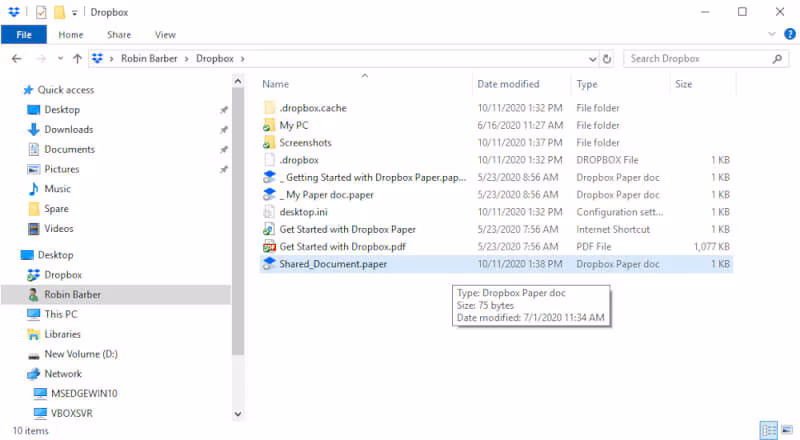Select Get Started with Dropbox.pdf
This screenshot has height=440, width=800.
point(342,247)
